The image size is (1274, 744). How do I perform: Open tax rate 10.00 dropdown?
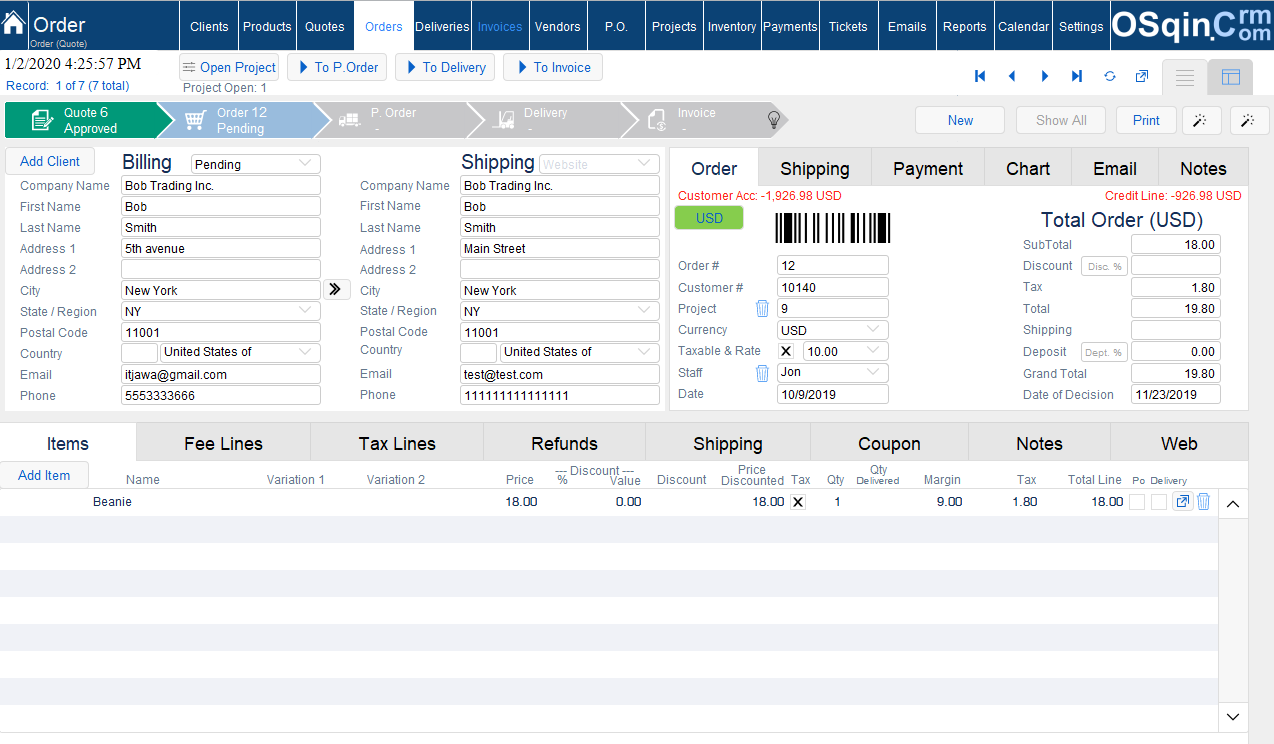pyautogui.click(x=846, y=351)
